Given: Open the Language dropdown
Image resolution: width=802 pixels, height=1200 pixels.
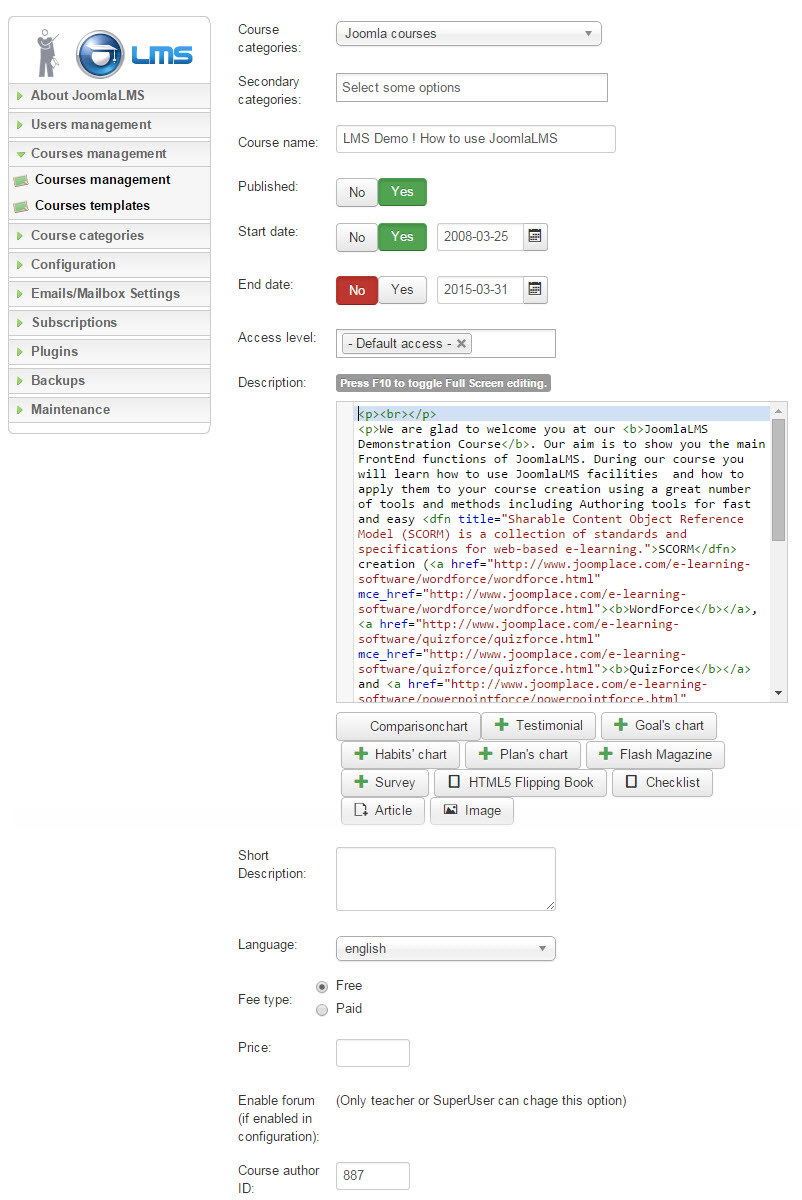Looking at the screenshot, I should coord(446,948).
